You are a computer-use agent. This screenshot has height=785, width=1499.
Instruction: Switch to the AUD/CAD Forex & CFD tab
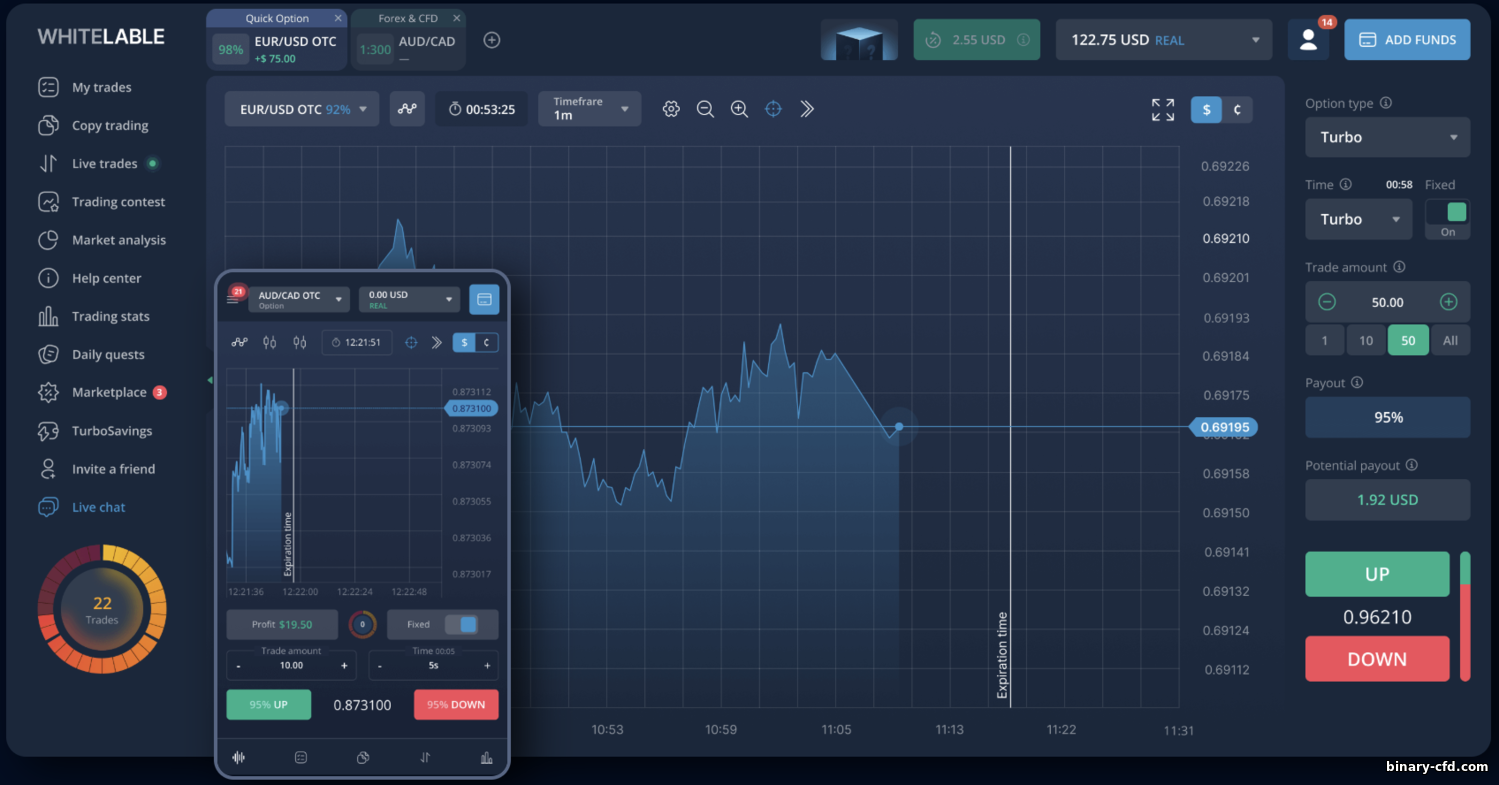[408, 40]
